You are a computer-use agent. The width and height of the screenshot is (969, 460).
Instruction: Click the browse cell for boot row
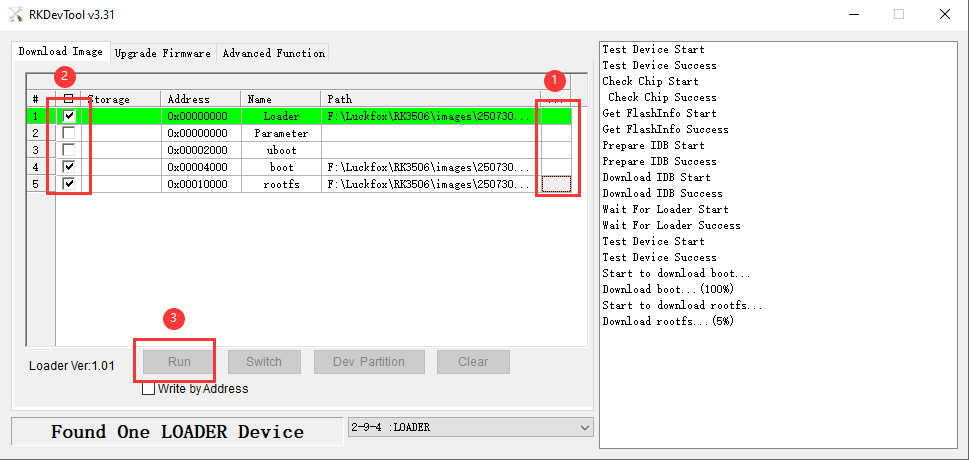coord(556,167)
